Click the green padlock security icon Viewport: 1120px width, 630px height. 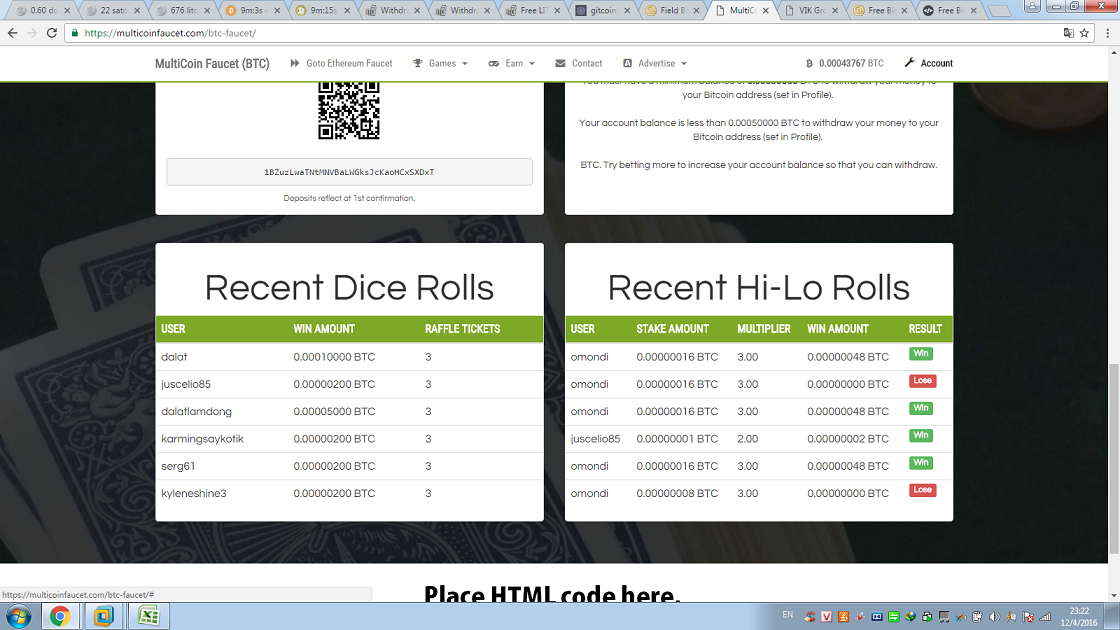click(75, 33)
